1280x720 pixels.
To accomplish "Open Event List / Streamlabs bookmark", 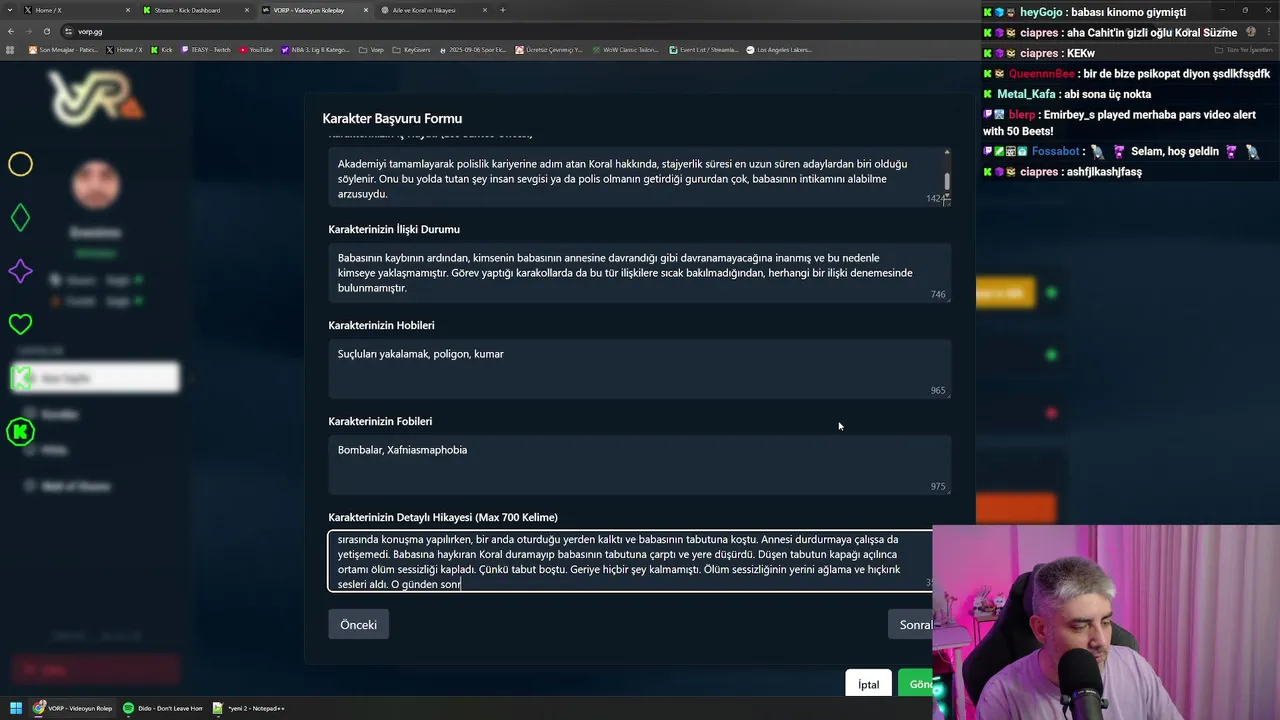I will 704,49.
